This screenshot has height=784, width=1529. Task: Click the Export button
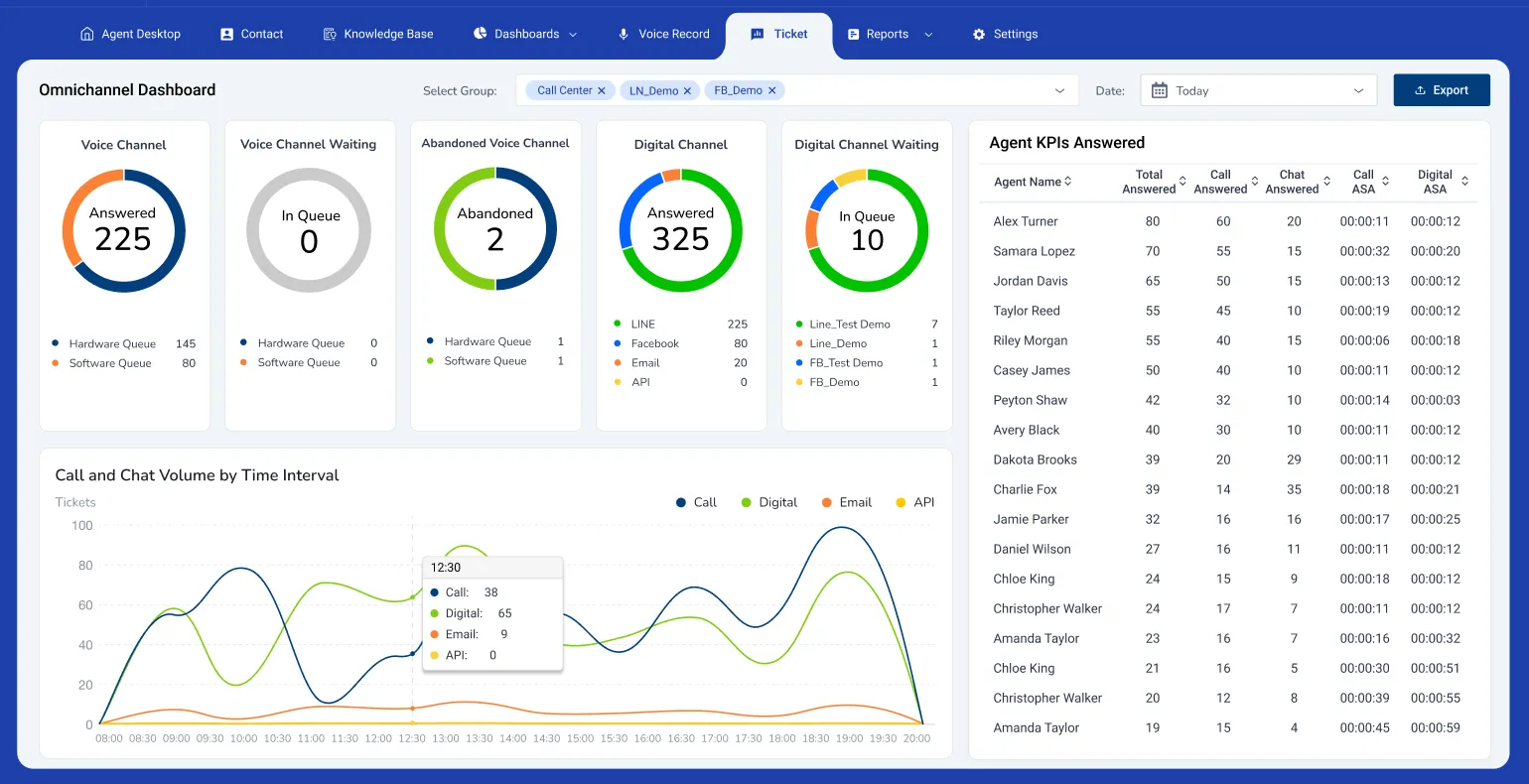[1441, 89]
